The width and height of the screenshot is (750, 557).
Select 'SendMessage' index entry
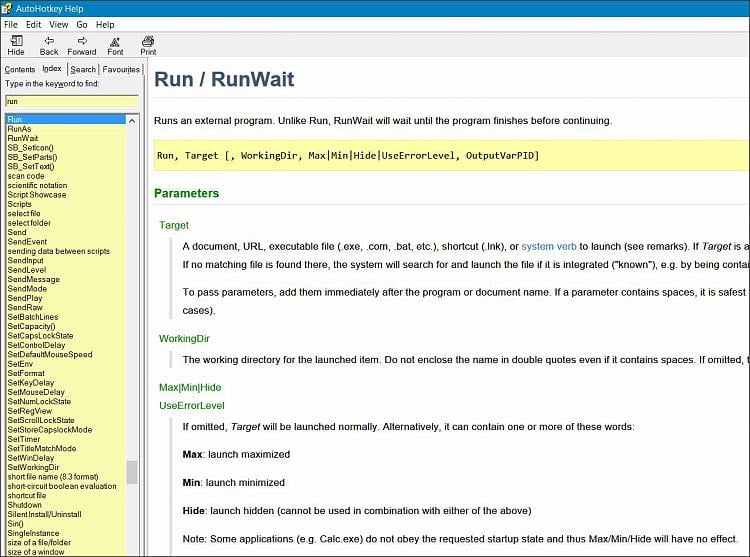click(x=33, y=279)
